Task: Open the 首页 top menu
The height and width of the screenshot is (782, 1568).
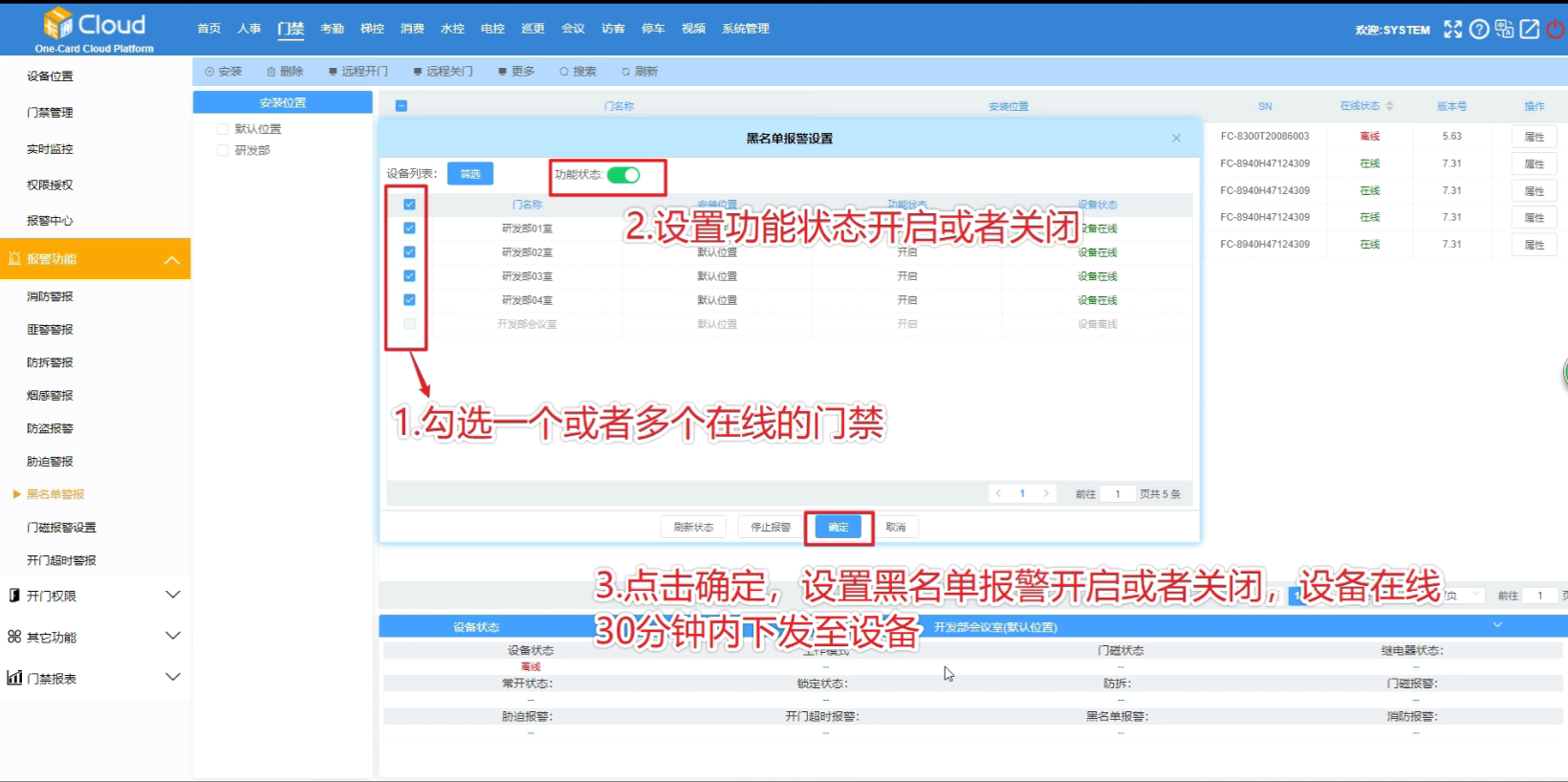Action: click(208, 29)
